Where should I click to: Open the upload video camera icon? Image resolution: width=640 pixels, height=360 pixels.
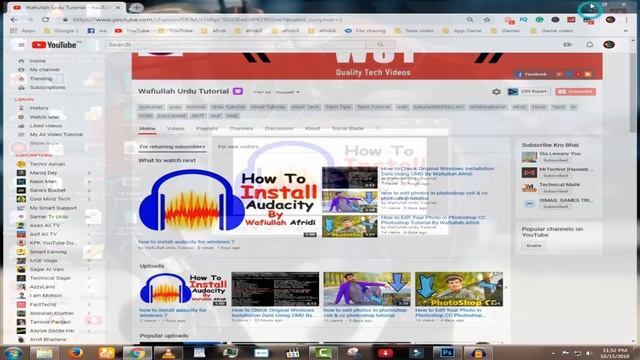click(x=567, y=44)
